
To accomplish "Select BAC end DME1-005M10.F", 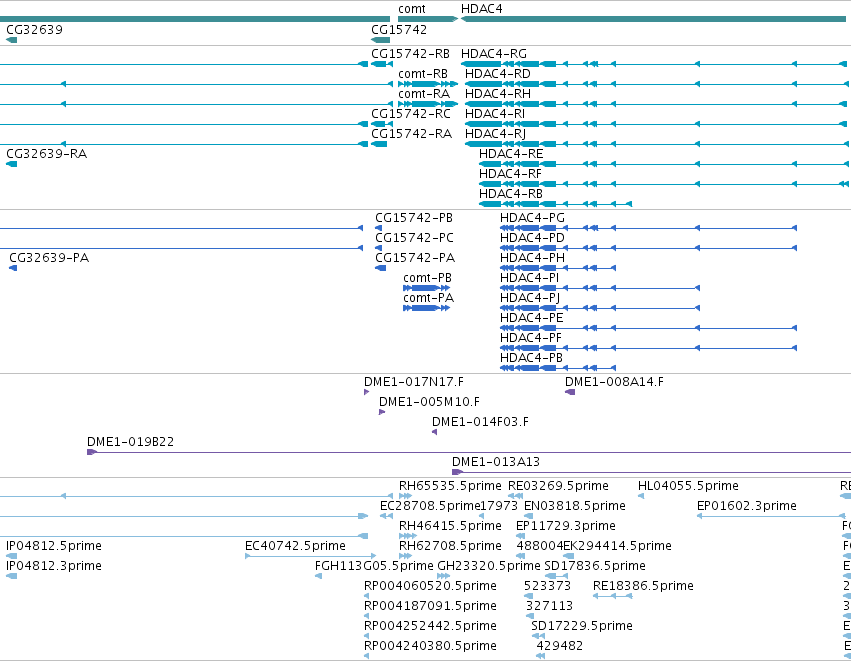I will tap(429, 403).
